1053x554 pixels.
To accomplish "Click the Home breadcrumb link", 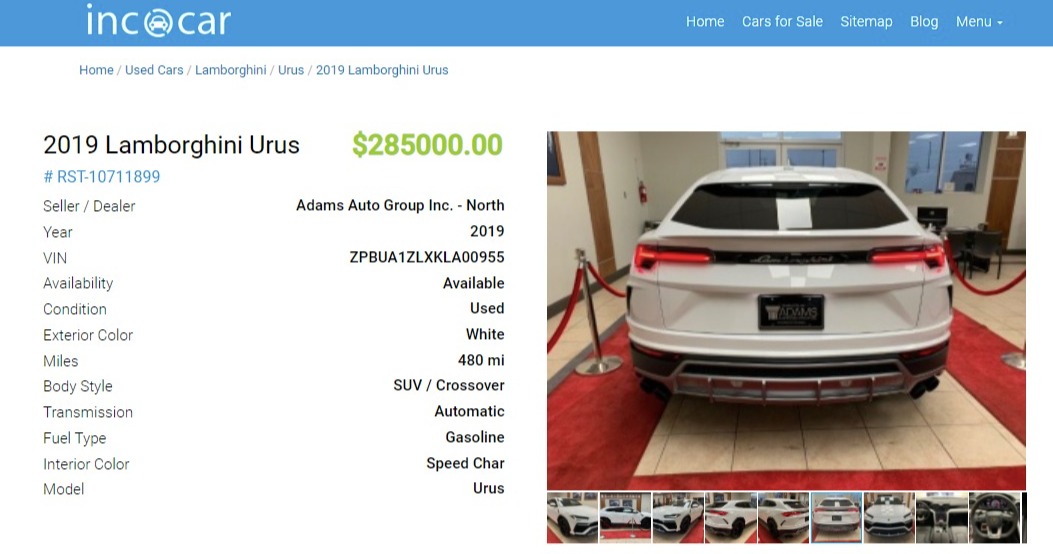I will (x=96, y=70).
